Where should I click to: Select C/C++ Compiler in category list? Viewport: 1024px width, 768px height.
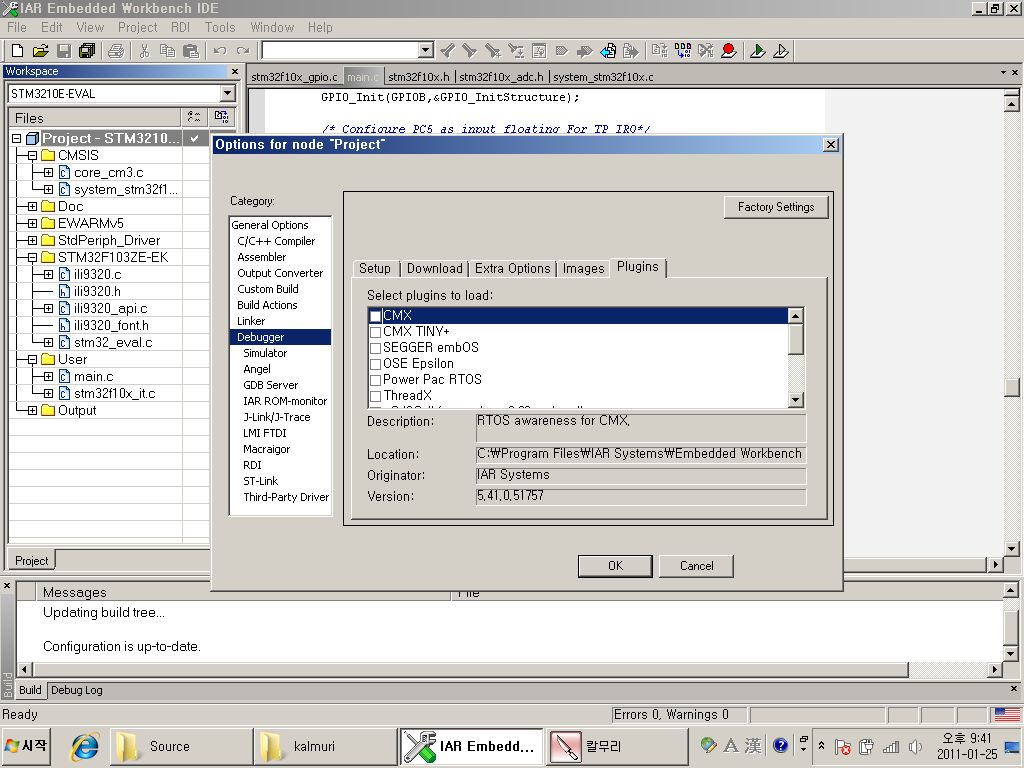(276, 241)
